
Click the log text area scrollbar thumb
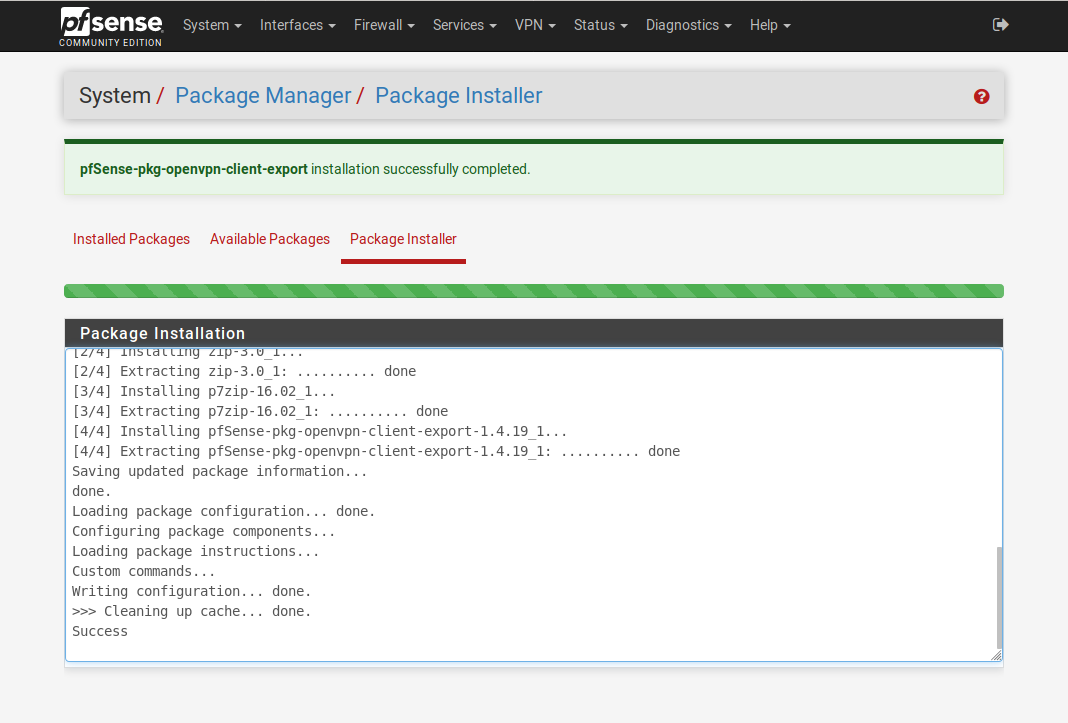click(x=999, y=598)
